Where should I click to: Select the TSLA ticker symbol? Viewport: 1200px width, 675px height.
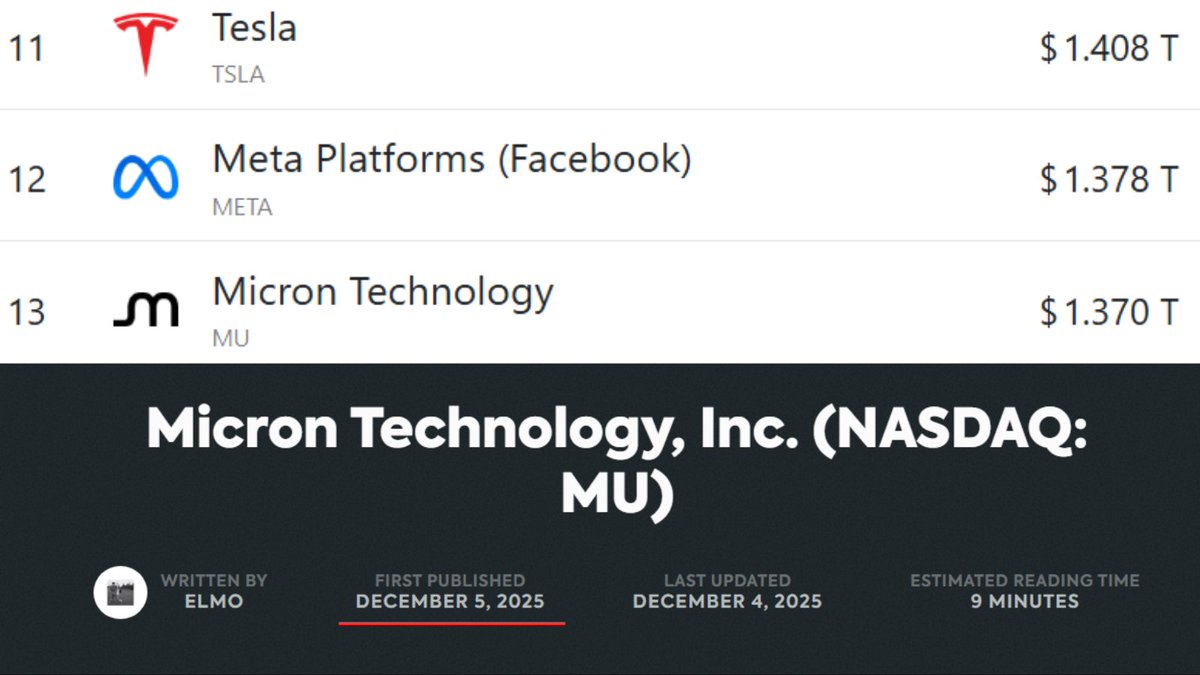click(x=238, y=75)
